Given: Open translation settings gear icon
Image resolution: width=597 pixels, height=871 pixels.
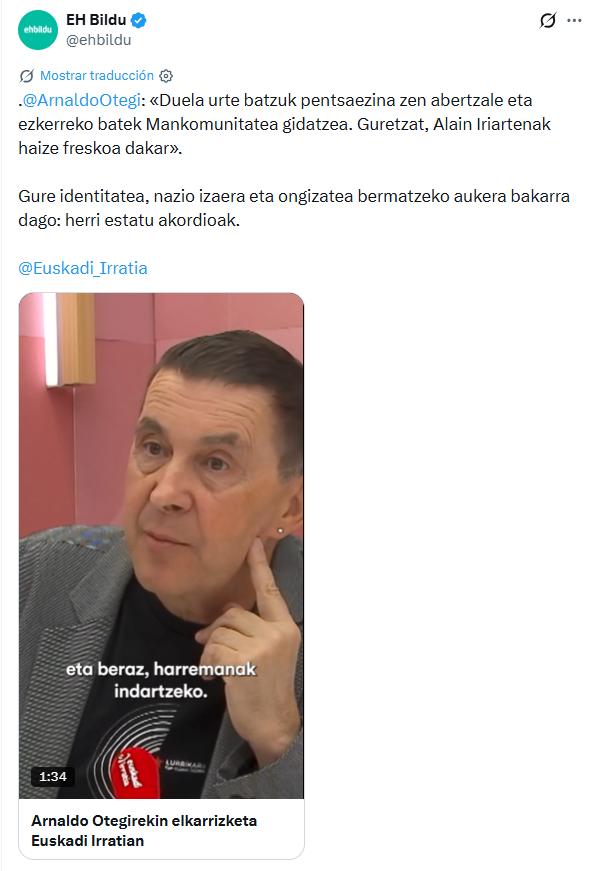Looking at the screenshot, I should coord(166,76).
